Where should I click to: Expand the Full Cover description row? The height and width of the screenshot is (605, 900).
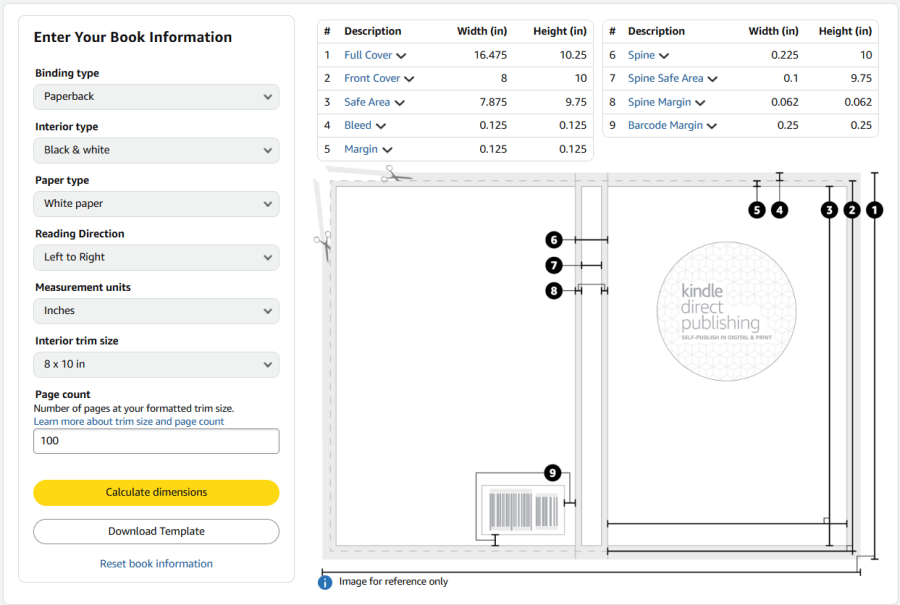point(375,56)
